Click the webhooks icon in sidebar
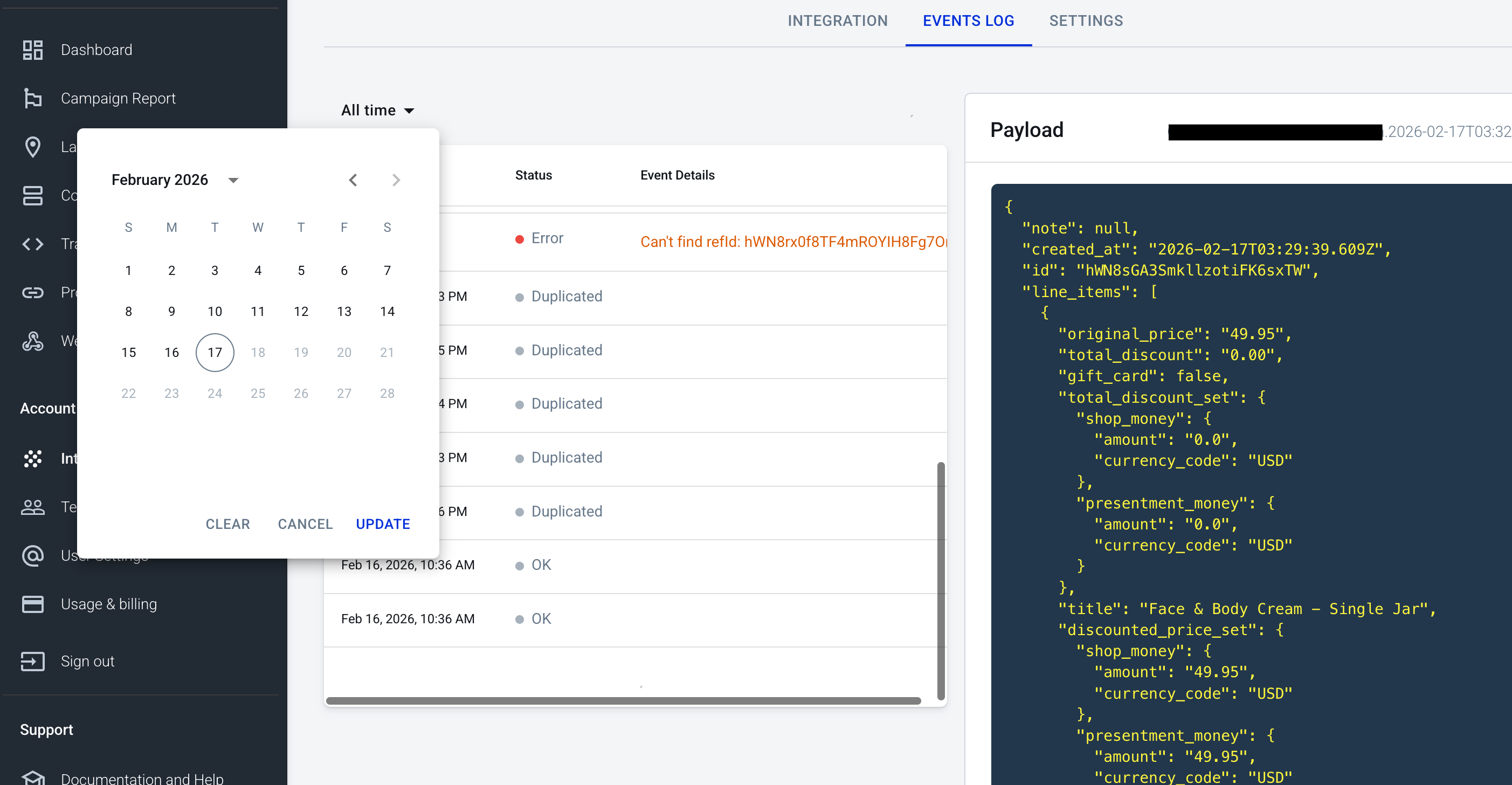The height and width of the screenshot is (785, 1512). pyautogui.click(x=33, y=341)
